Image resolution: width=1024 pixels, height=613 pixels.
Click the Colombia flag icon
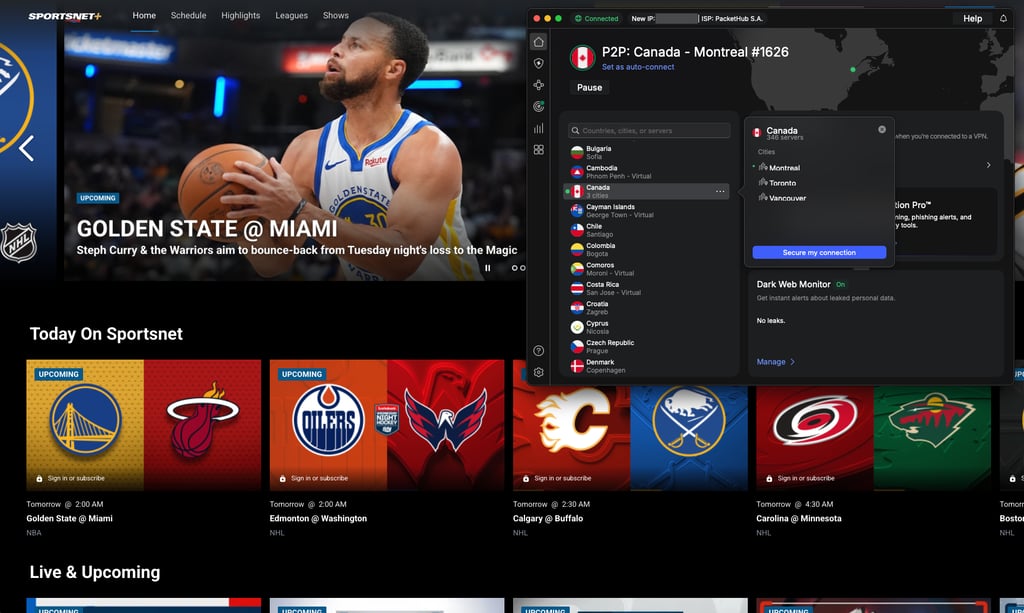577,249
